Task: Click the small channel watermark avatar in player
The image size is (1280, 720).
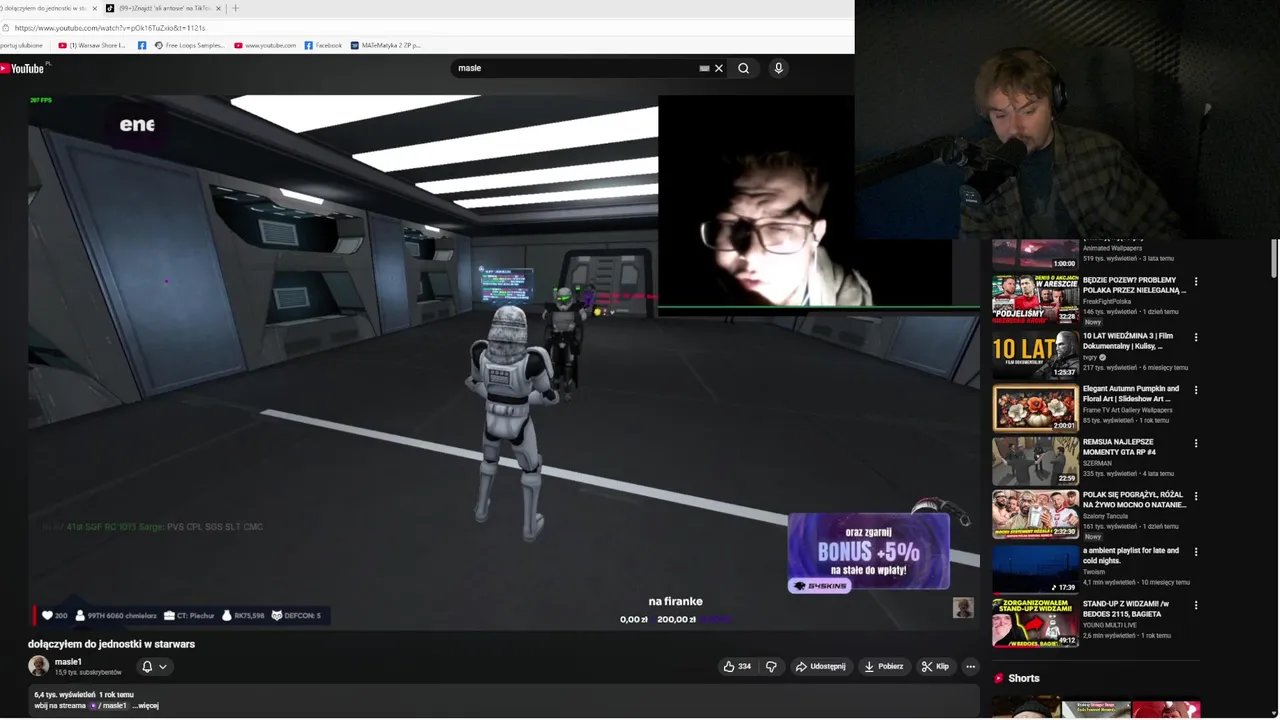Action: coord(963,608)
